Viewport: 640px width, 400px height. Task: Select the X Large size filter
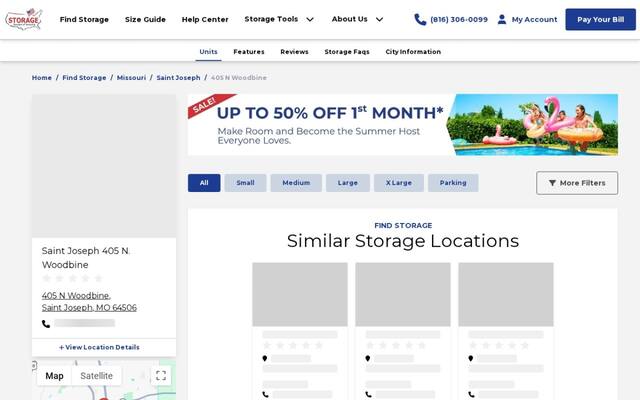coord(399,183)
